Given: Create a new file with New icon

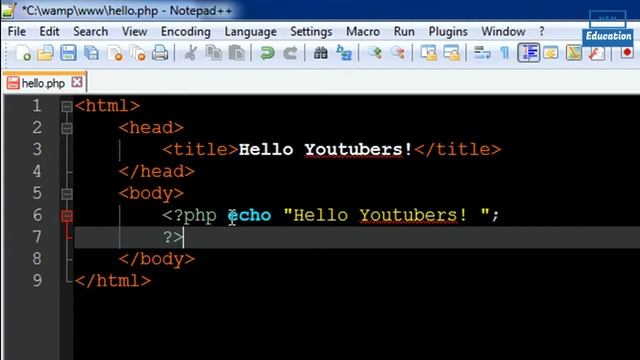Looking at the screenshot, I should pos(23,53).
